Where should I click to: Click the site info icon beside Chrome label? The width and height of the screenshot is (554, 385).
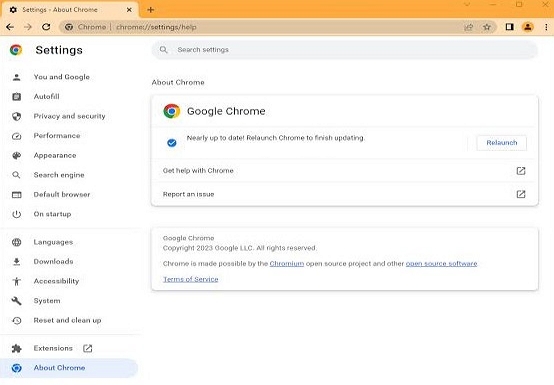pos(69,27)
